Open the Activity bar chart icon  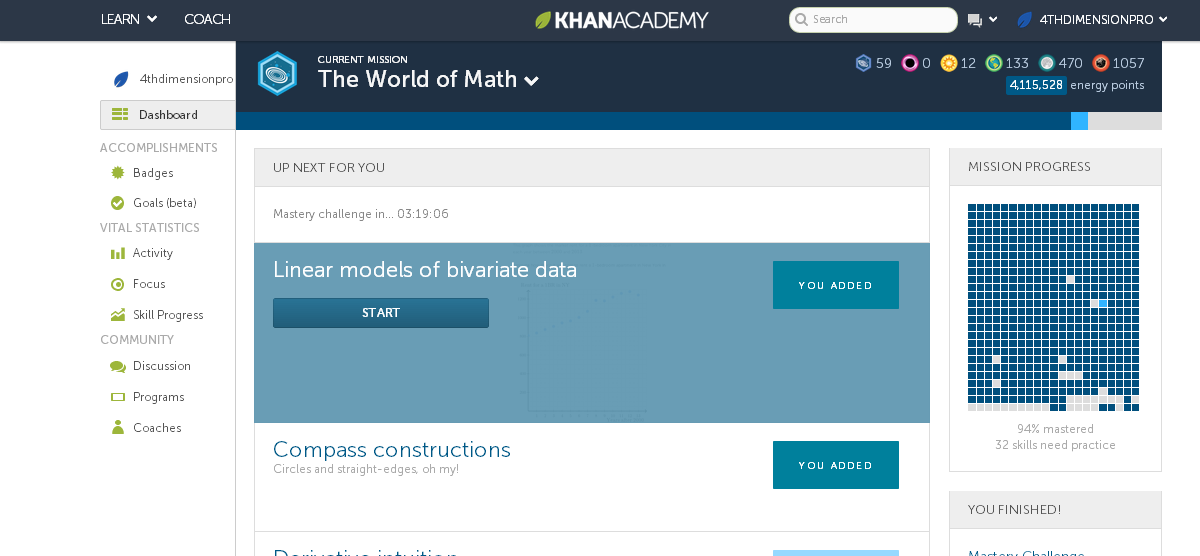[x=118, y=254]
